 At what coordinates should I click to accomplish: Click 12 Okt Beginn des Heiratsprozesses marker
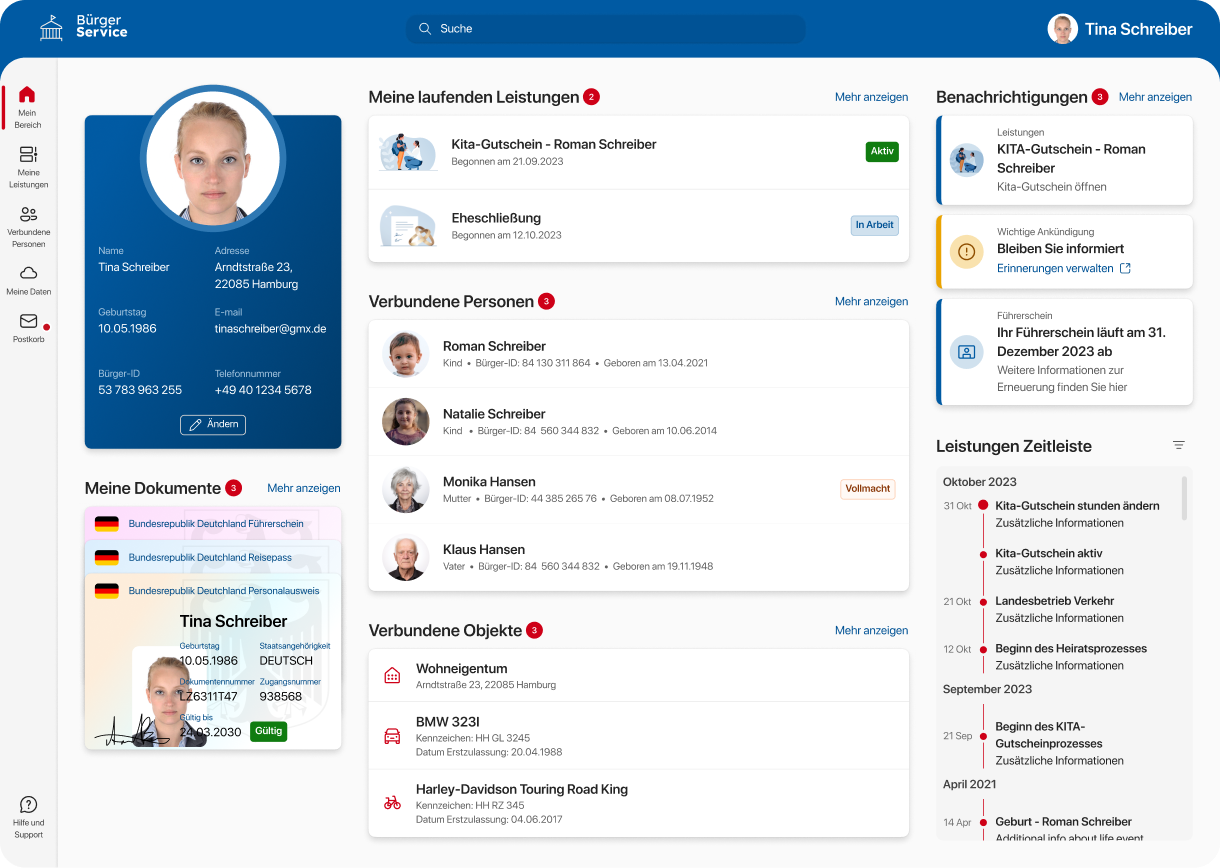[983, 649]
